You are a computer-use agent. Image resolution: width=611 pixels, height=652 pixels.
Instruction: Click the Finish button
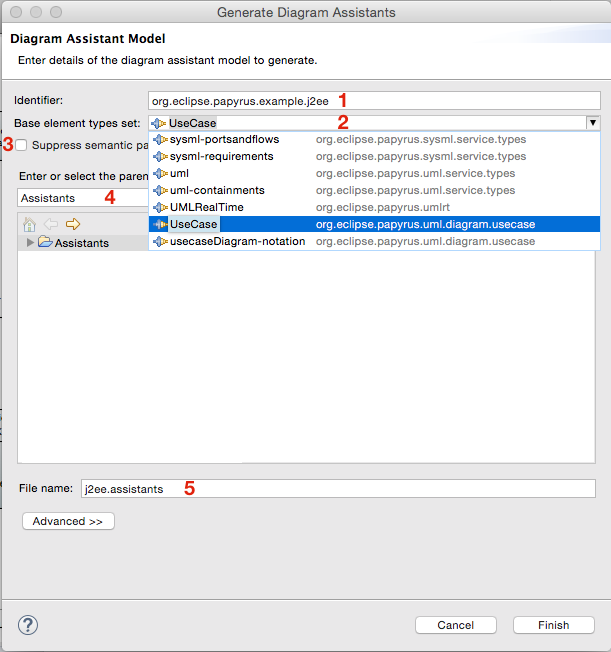tap(554, 625)
